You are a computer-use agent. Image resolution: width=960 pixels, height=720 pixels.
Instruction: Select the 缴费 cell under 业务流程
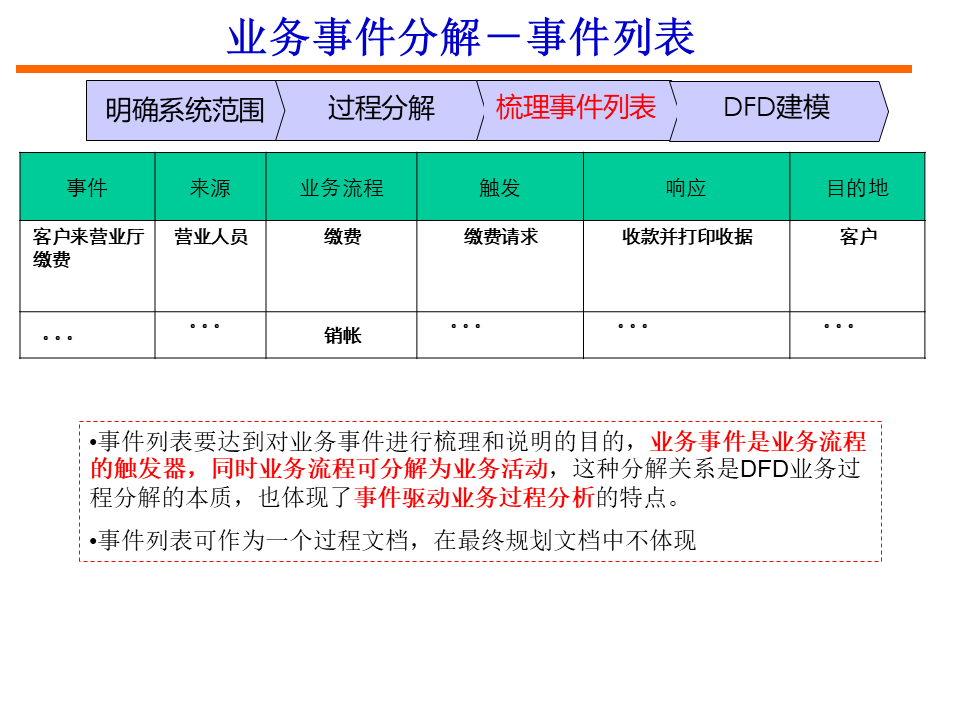[x=341, y=266]
